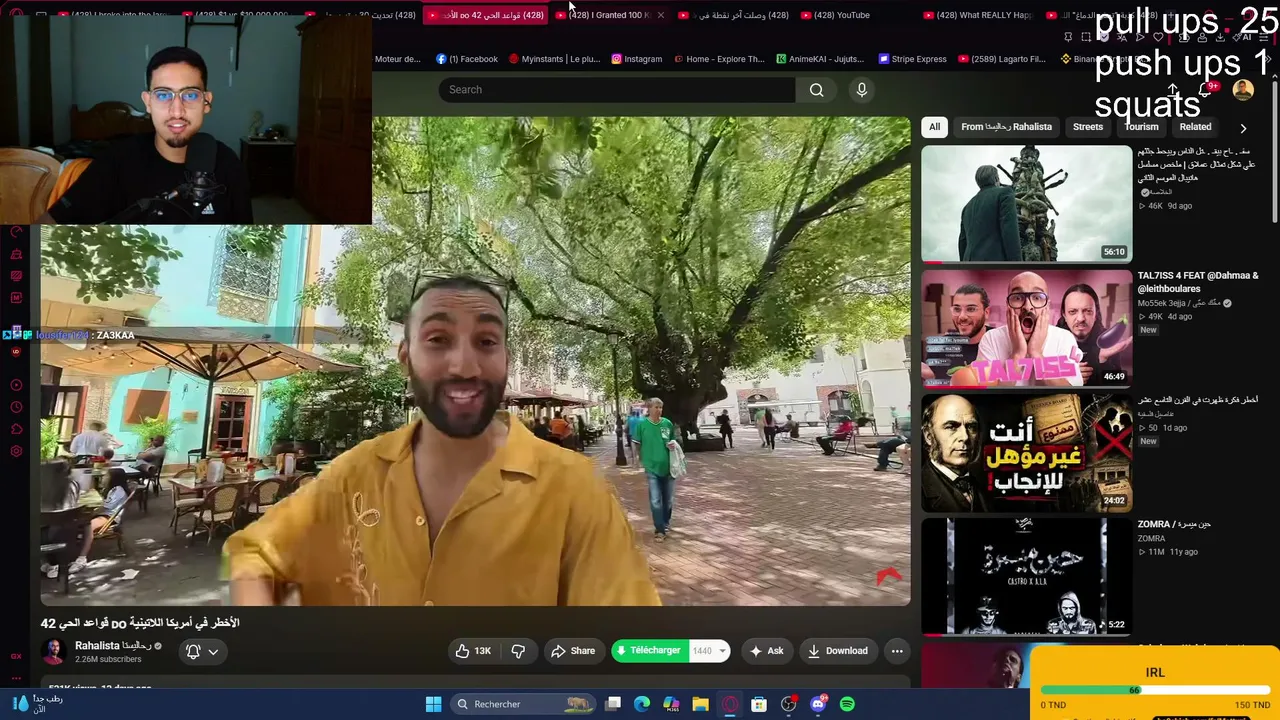The image size is (1280, 720).
Task: Click the YouTube search input field
Action: (617, 90)
